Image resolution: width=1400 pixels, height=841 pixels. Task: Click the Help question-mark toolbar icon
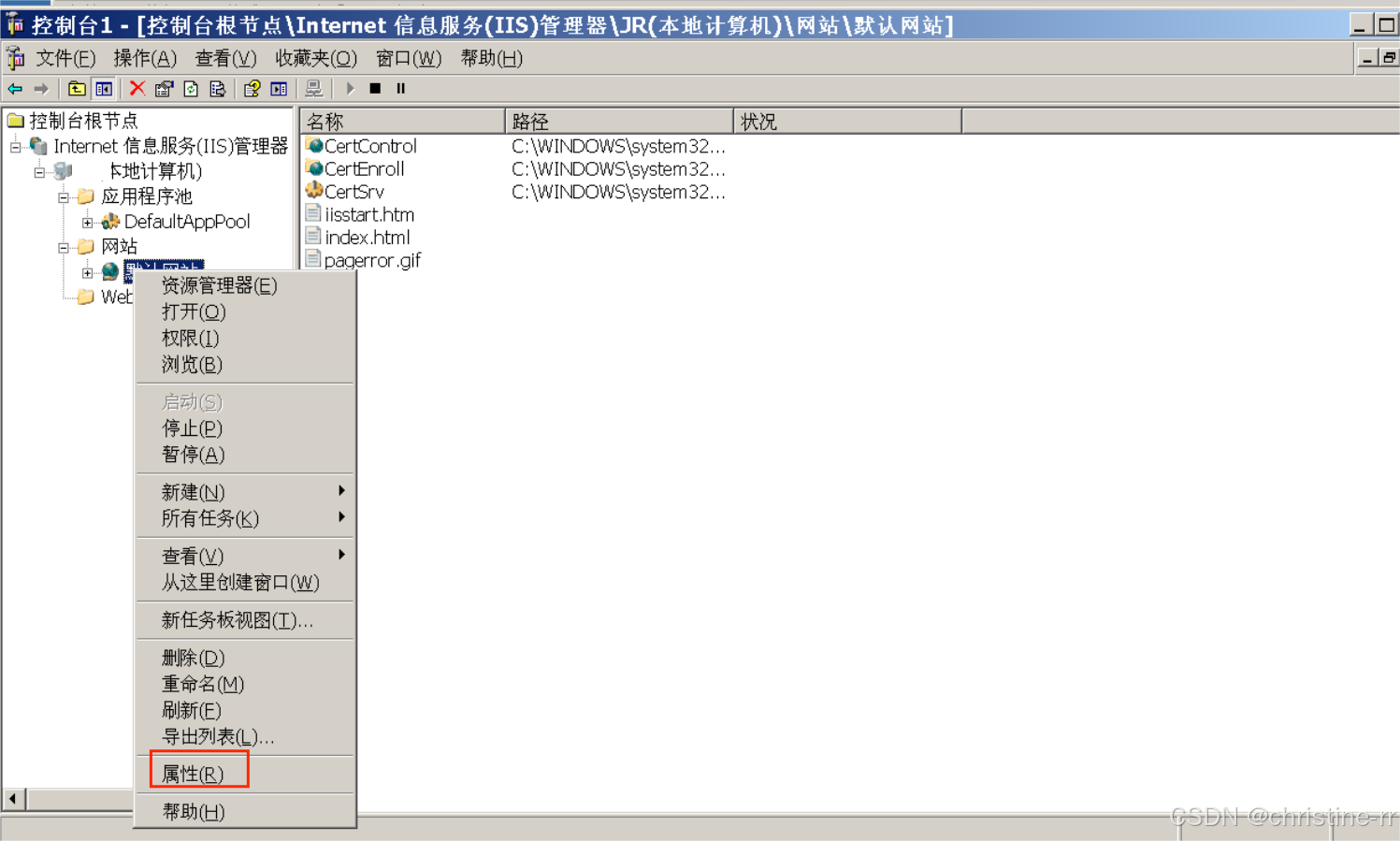pos(252,89)
